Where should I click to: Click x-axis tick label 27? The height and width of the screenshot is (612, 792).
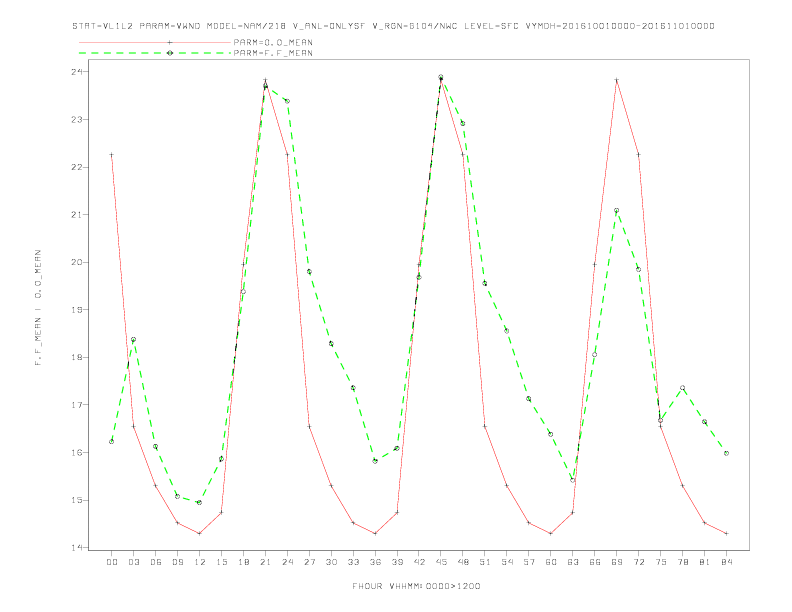tap(309, 562)
